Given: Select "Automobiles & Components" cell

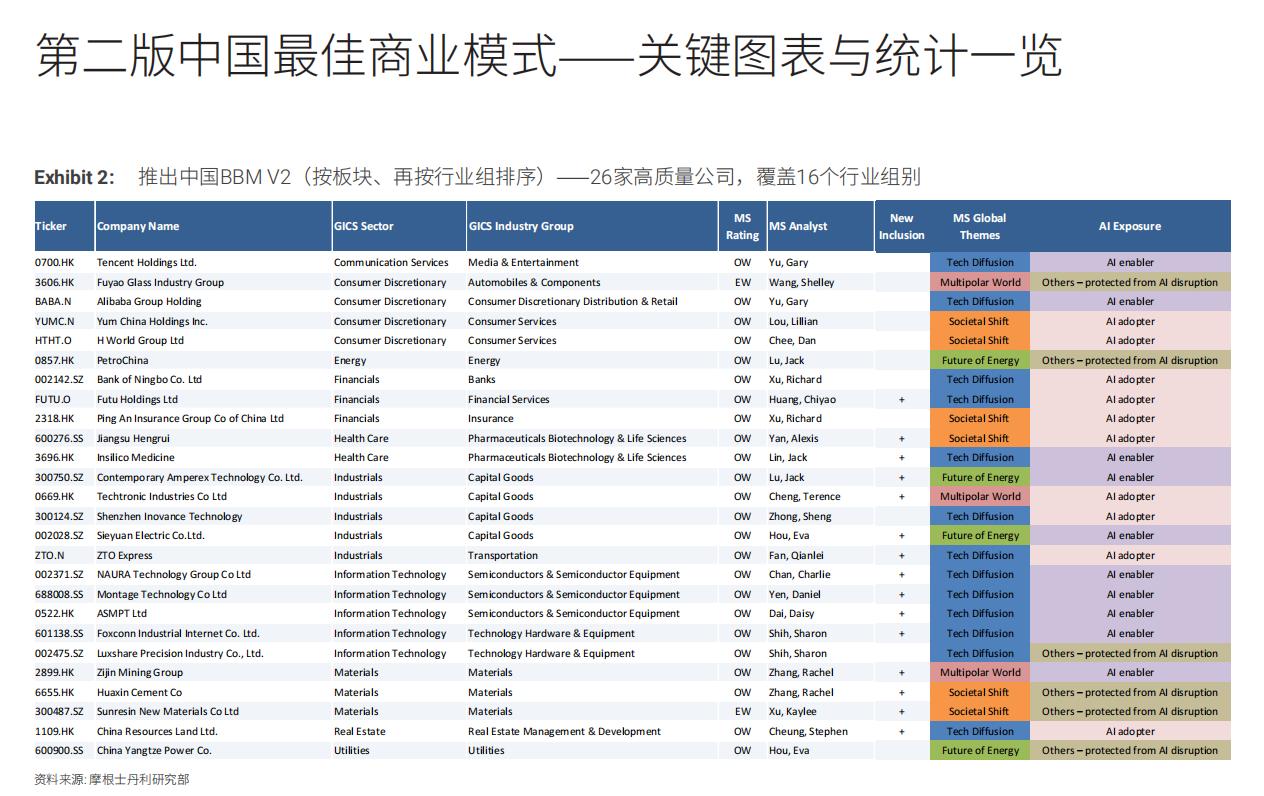Looking at the screenshot, I should [534, 282].
